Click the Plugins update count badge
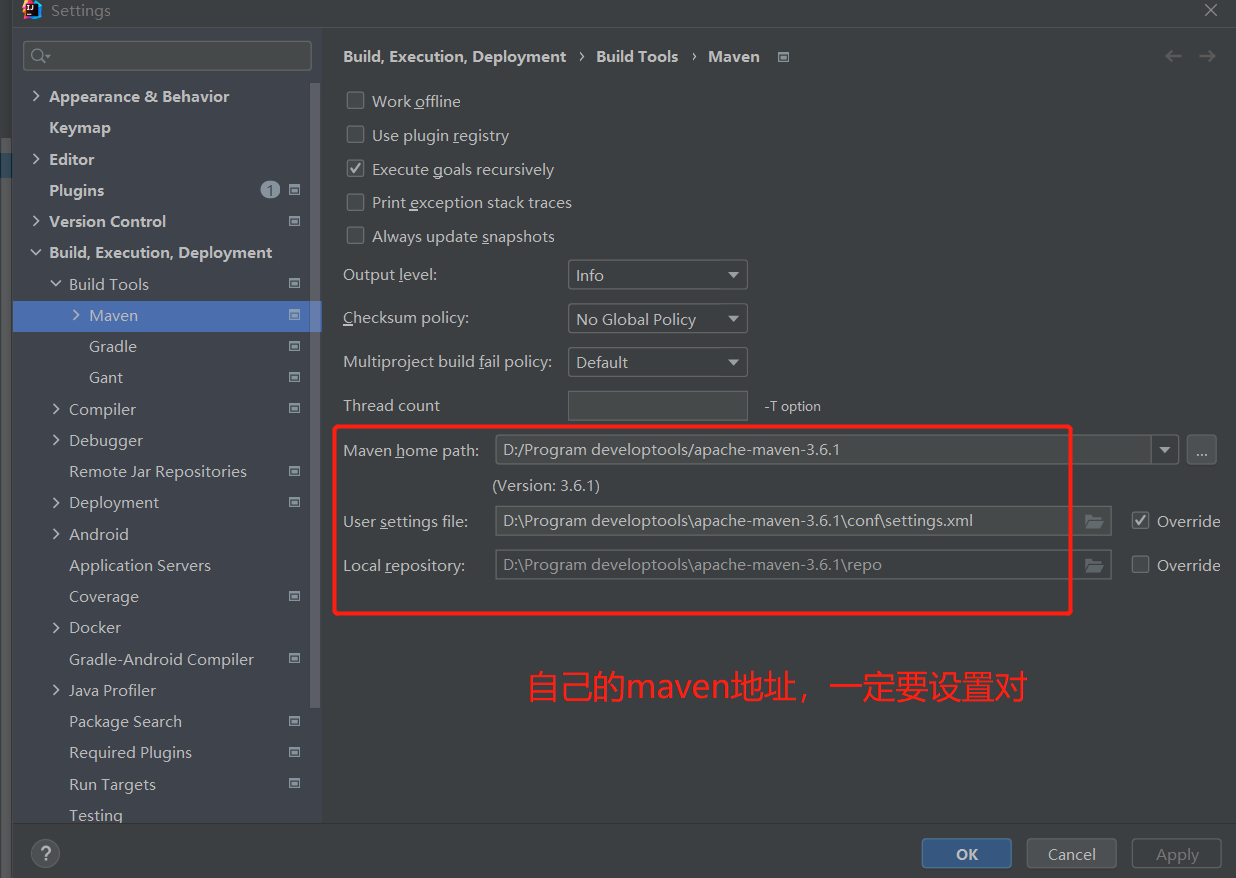Image resolution: width=1236 pixels, height=878 pixels. 270,190
